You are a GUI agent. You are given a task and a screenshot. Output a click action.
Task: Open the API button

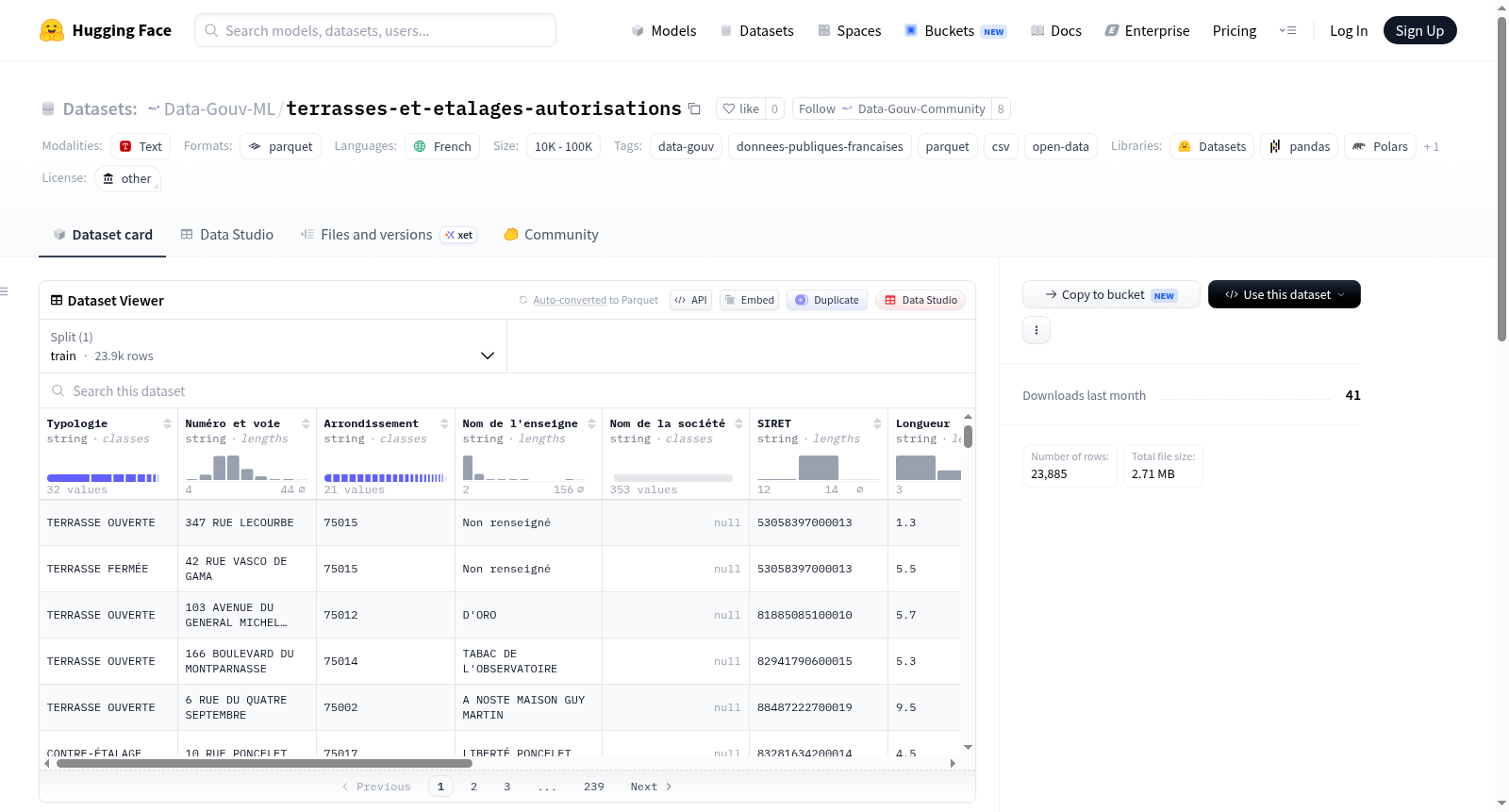coord(690,300)
